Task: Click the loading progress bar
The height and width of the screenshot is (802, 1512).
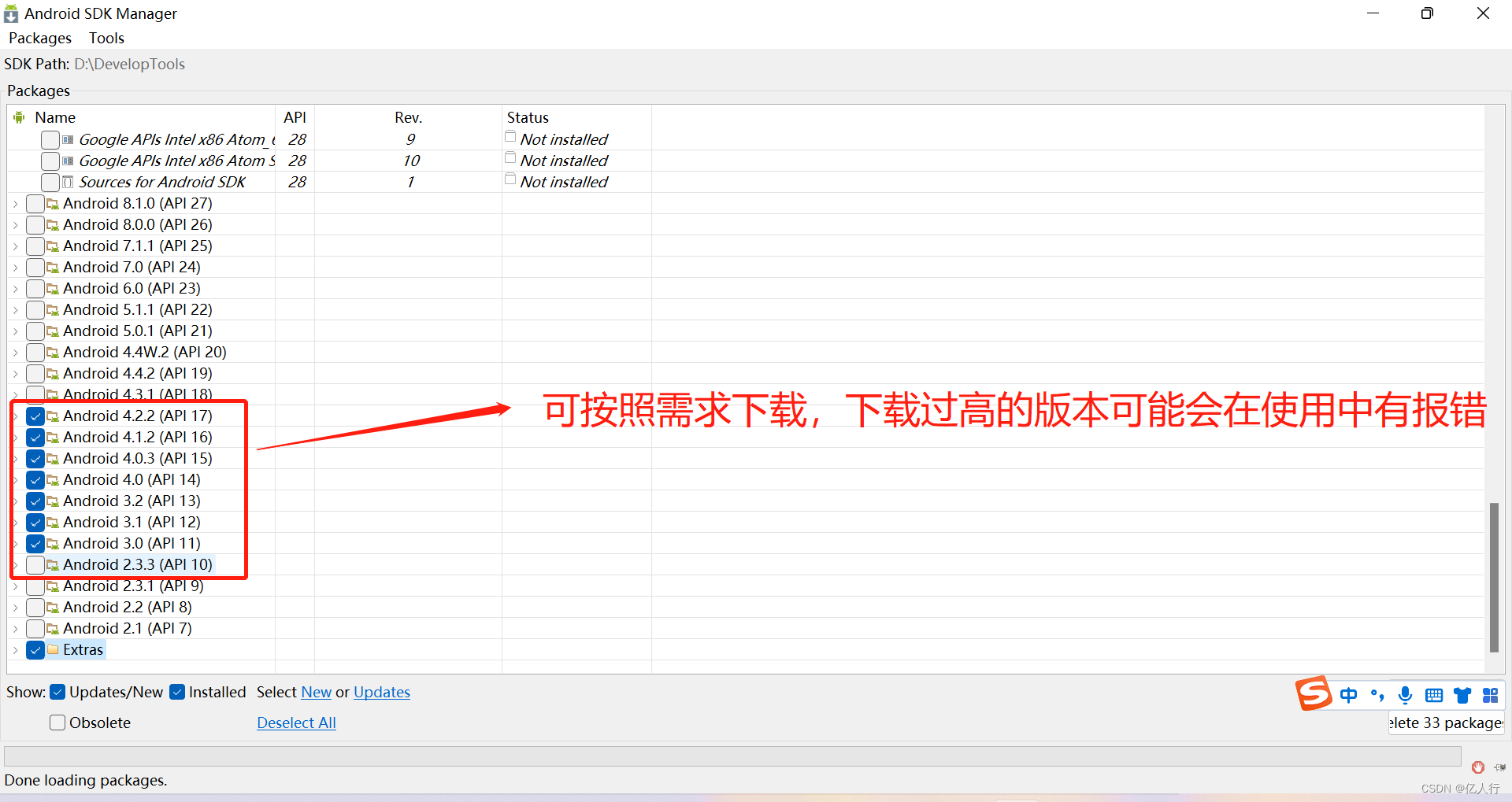Action: [x=732, y=756]
